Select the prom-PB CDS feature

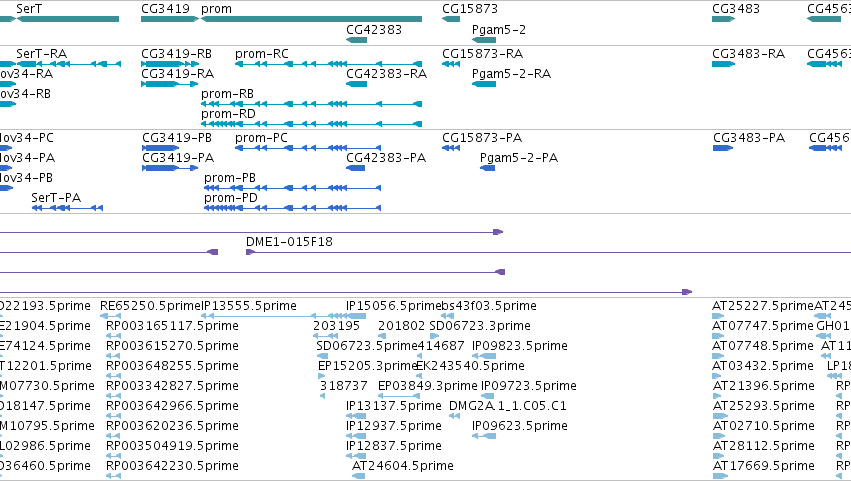pyautogui.click(x=293, y=188)
